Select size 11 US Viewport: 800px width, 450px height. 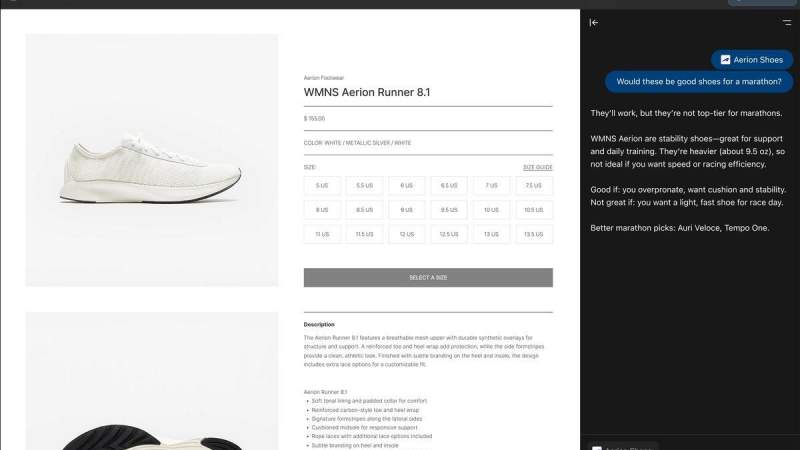coord(322,235)
